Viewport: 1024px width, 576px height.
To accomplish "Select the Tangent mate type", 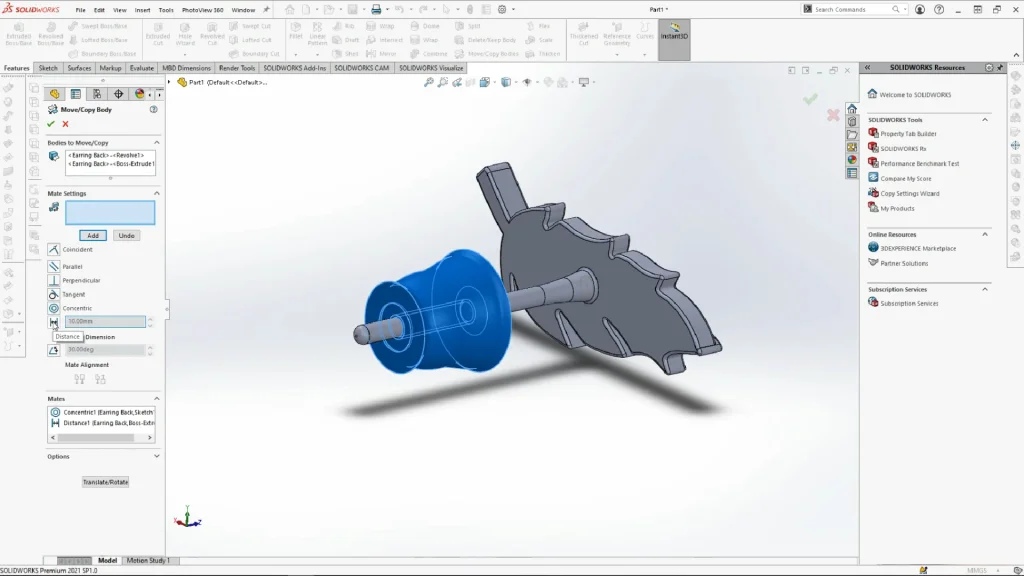I will pyautogui.click(x=54, y=295).
